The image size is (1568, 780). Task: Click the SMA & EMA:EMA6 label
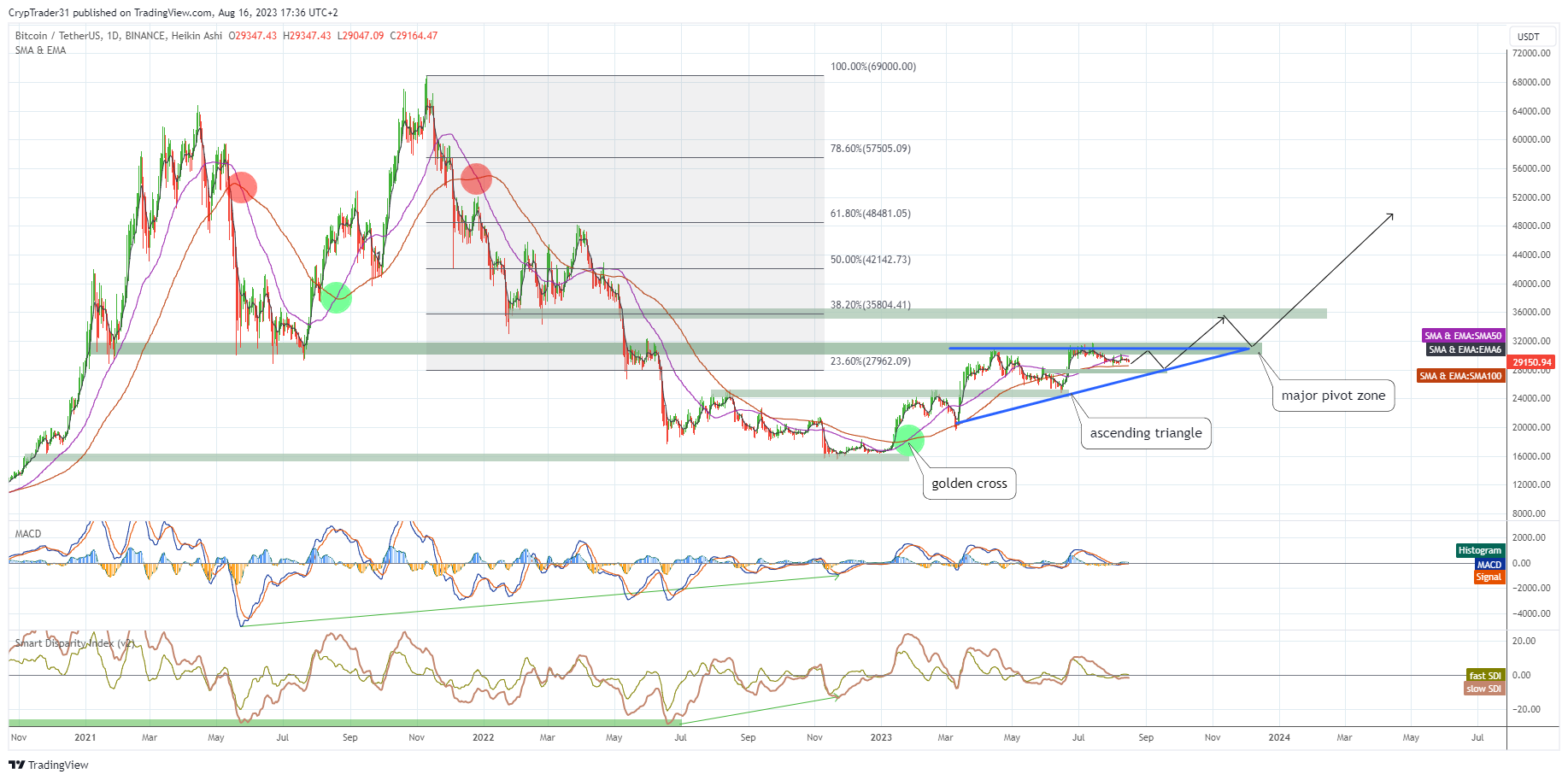(x=1465, y=349)
